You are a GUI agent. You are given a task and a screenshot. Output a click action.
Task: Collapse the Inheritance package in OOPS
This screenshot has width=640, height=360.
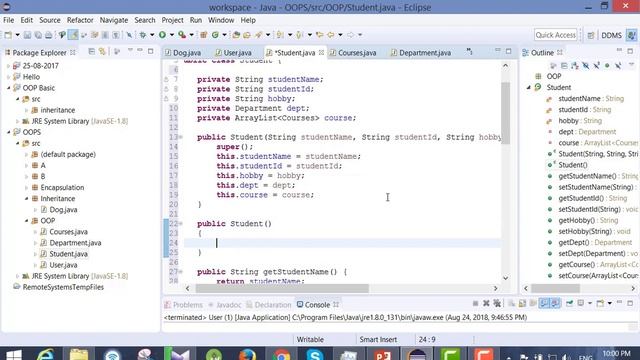pos(27,199)
